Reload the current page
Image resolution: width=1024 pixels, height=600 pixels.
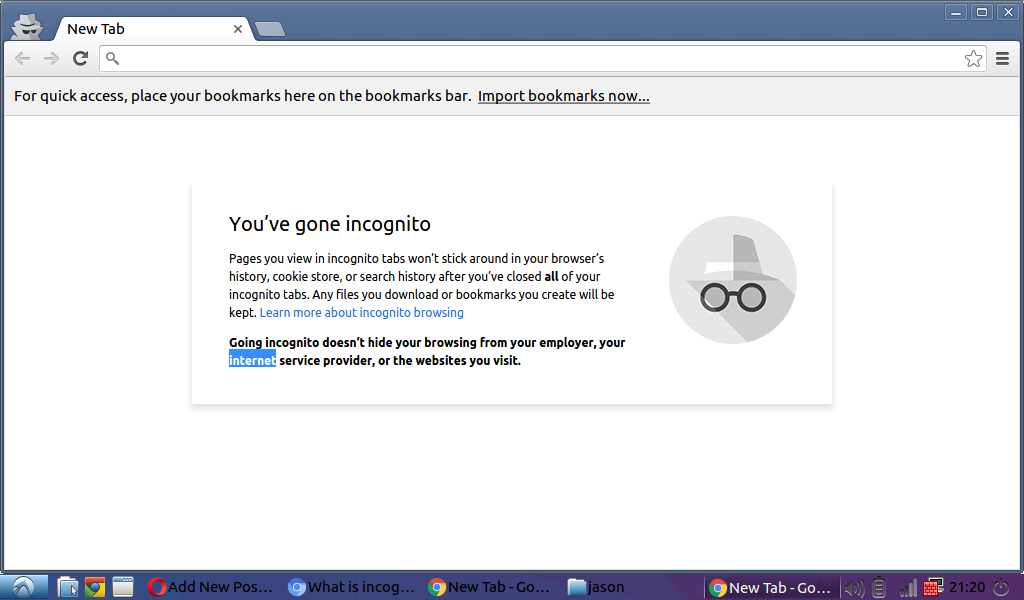point(80,59)
